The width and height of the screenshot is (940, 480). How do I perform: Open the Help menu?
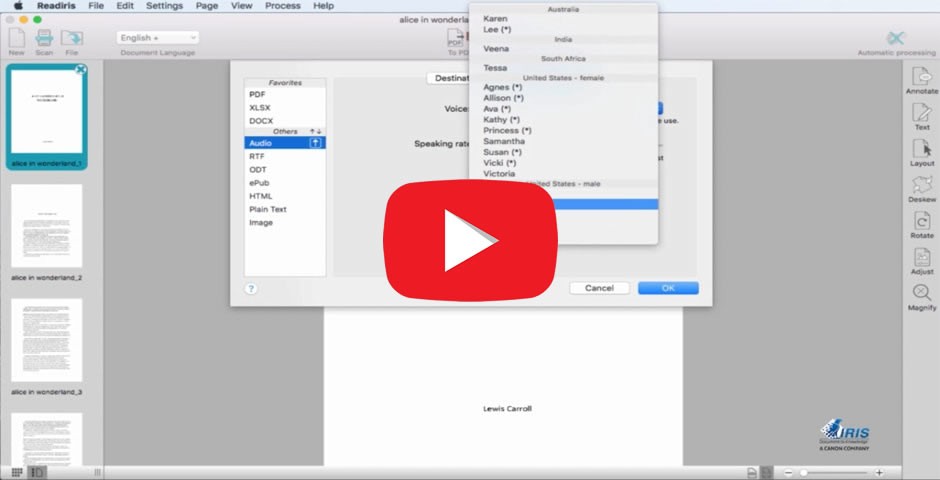click(x=323, y=5)
